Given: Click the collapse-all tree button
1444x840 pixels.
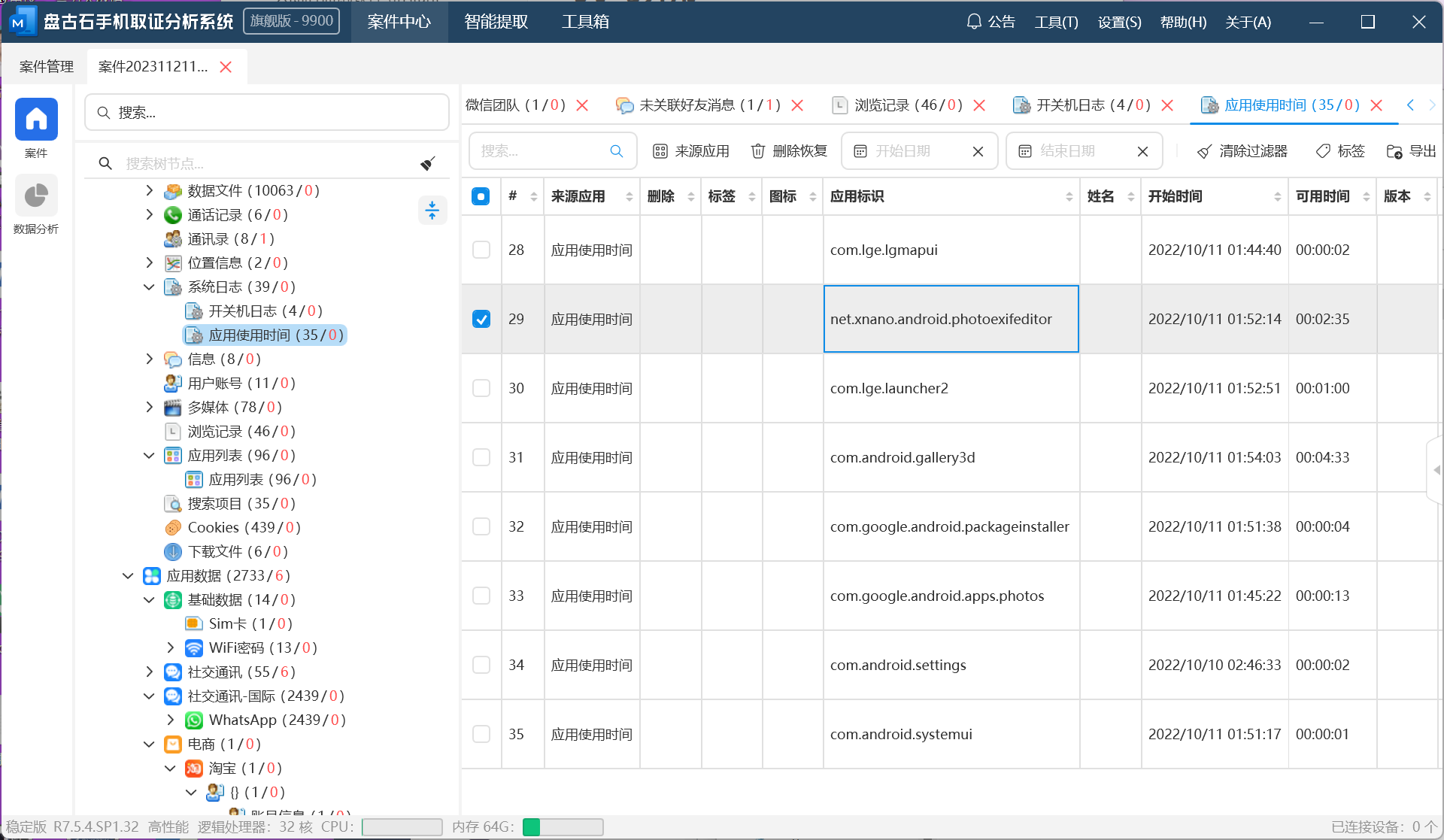Looking at the screenshot, I should click(432, 210).
